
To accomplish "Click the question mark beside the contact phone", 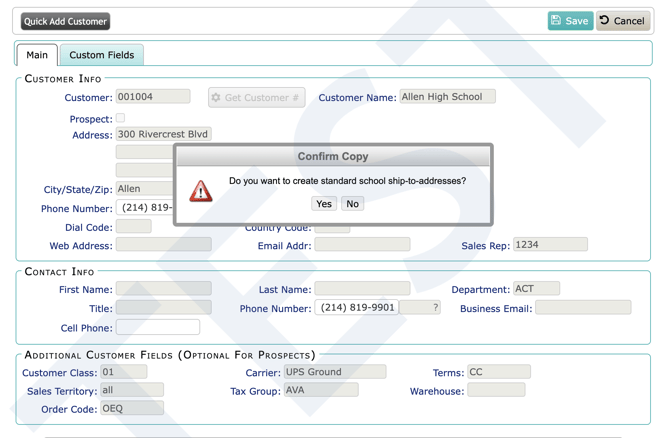I will [x=435, y=307].
